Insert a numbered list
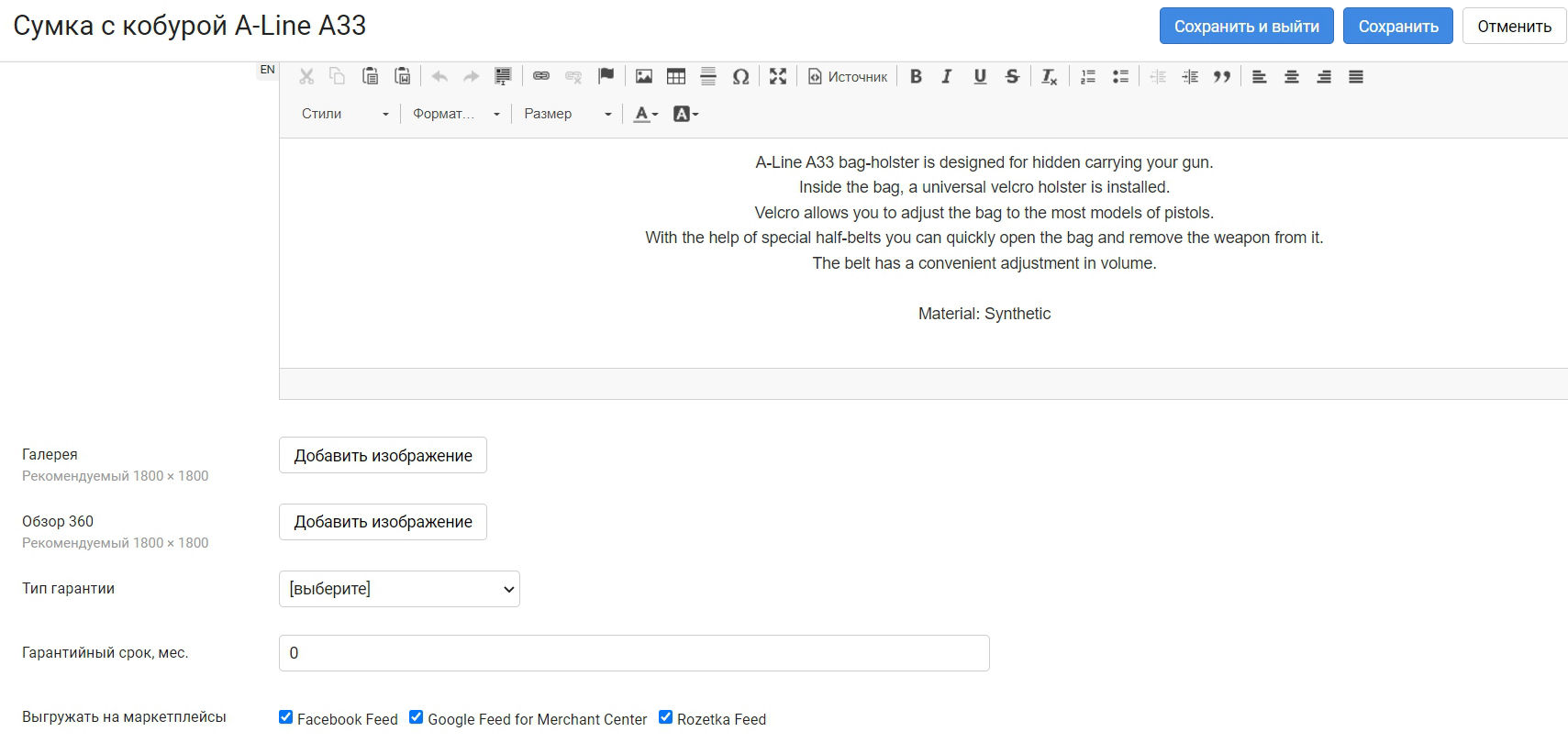Image resolution: width=1568 pixels, height=754 pixels. [1088, 77]
